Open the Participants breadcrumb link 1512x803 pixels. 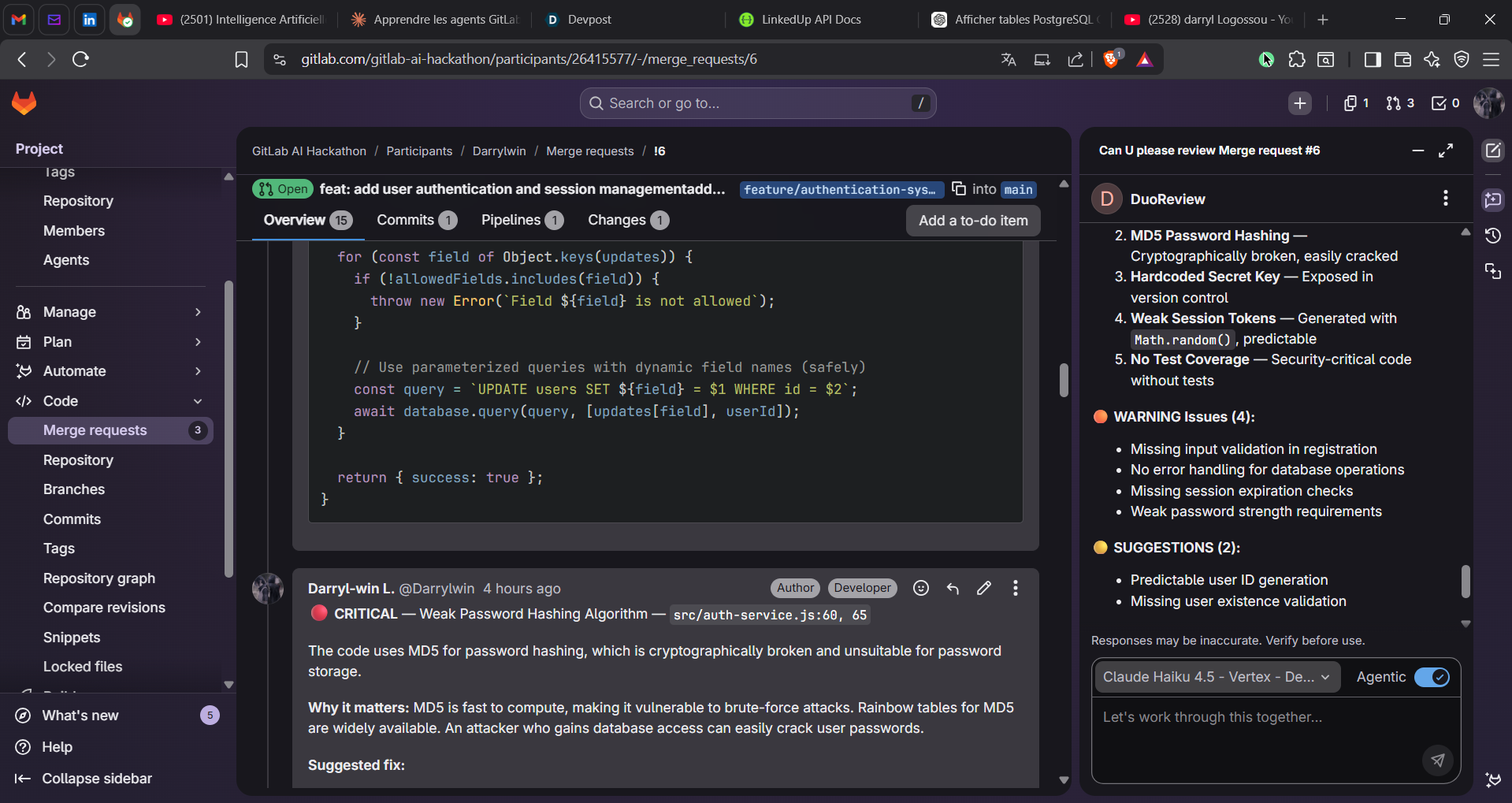click(419, 151)
